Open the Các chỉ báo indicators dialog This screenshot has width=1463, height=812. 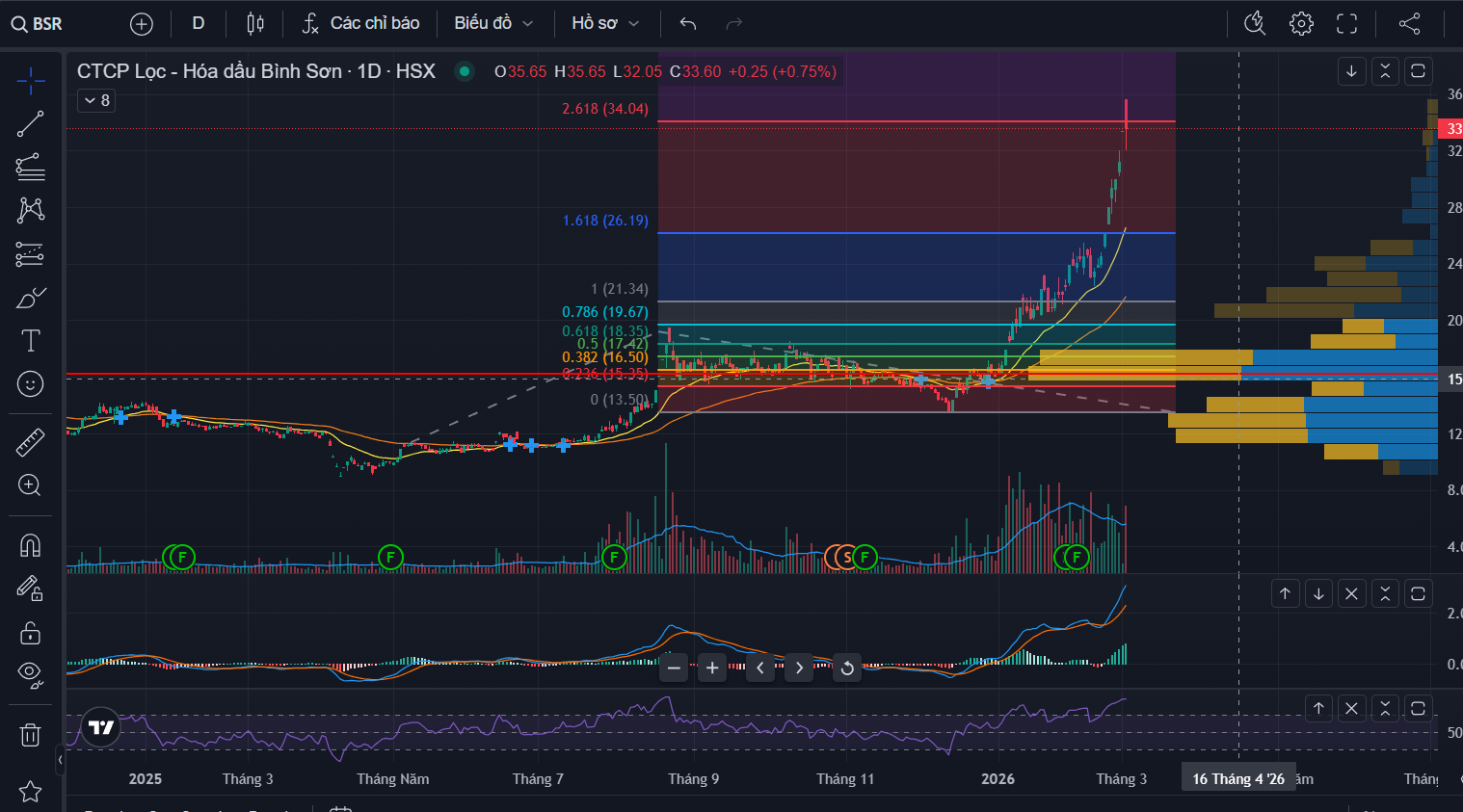coord(360,23)
